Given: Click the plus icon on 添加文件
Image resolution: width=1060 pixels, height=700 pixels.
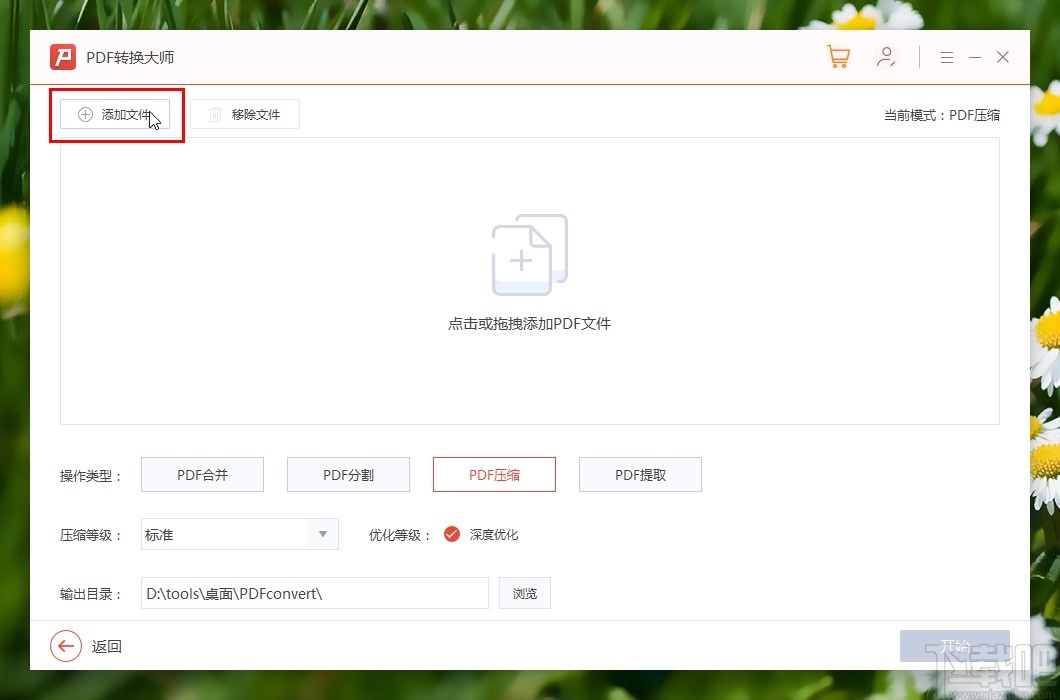Looking at the screenshot, I should coord(85,114).
